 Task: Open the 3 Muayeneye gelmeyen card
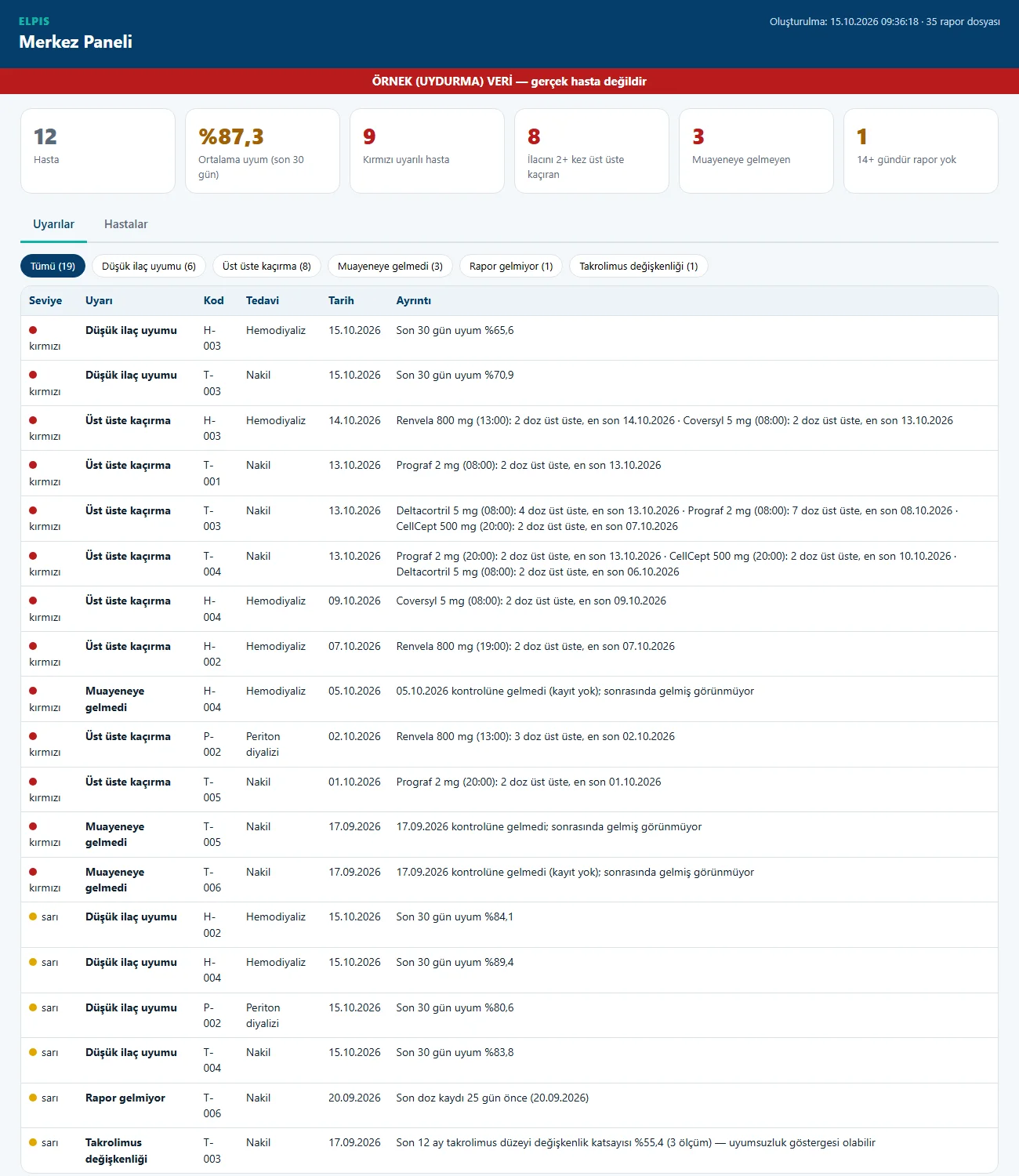tap(756, 151)
